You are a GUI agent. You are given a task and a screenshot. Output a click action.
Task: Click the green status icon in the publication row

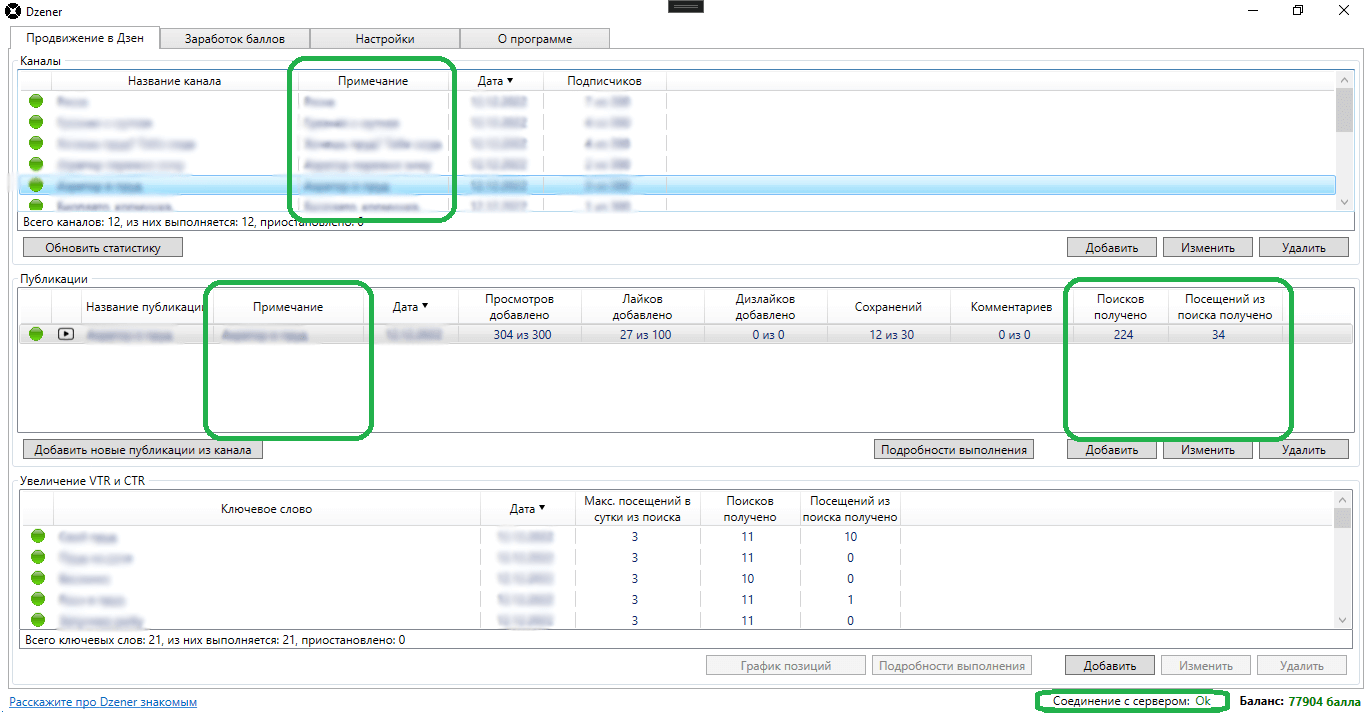pos(37,335)
